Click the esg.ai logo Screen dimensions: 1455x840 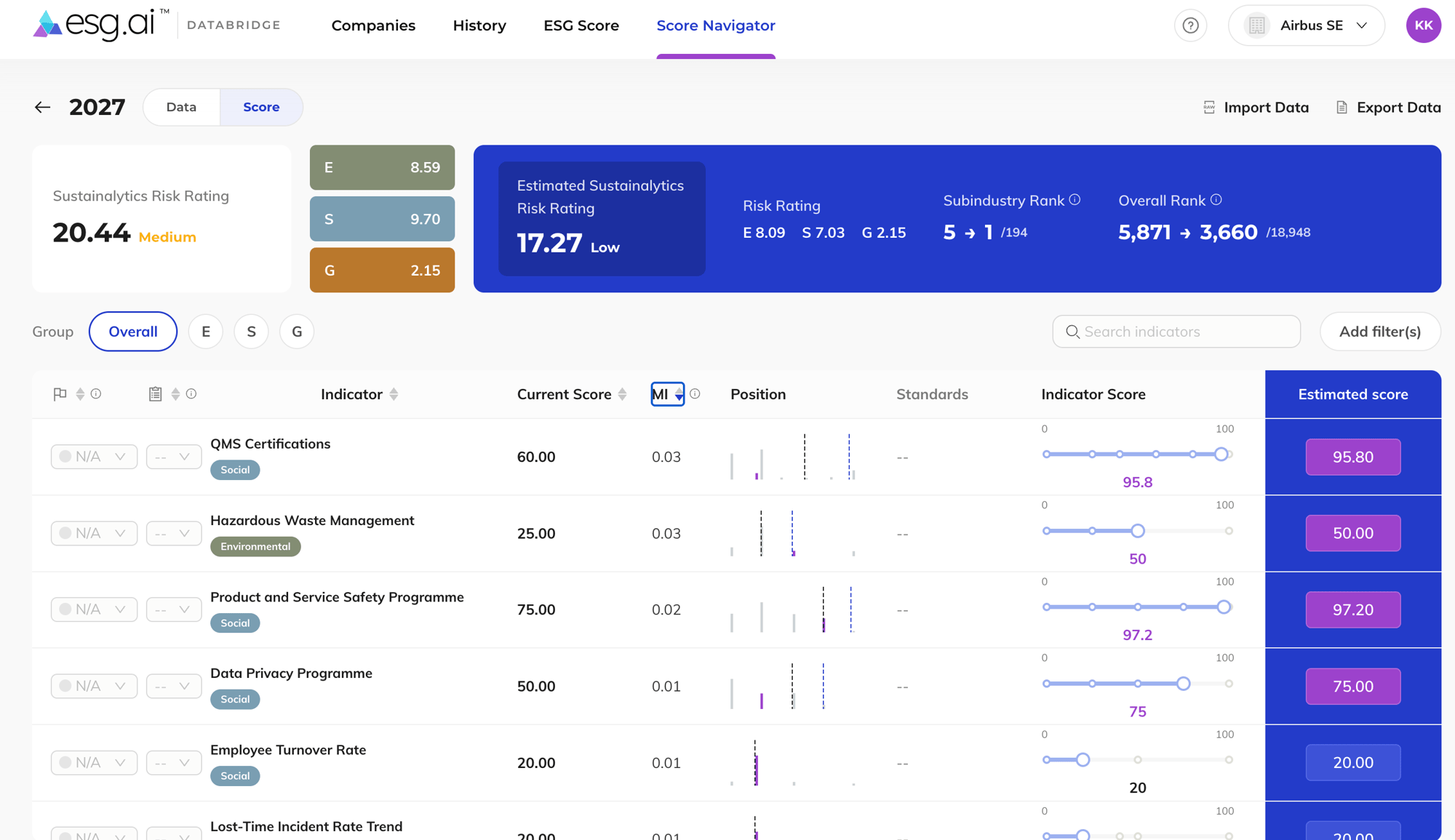click(x=102, y=25)
